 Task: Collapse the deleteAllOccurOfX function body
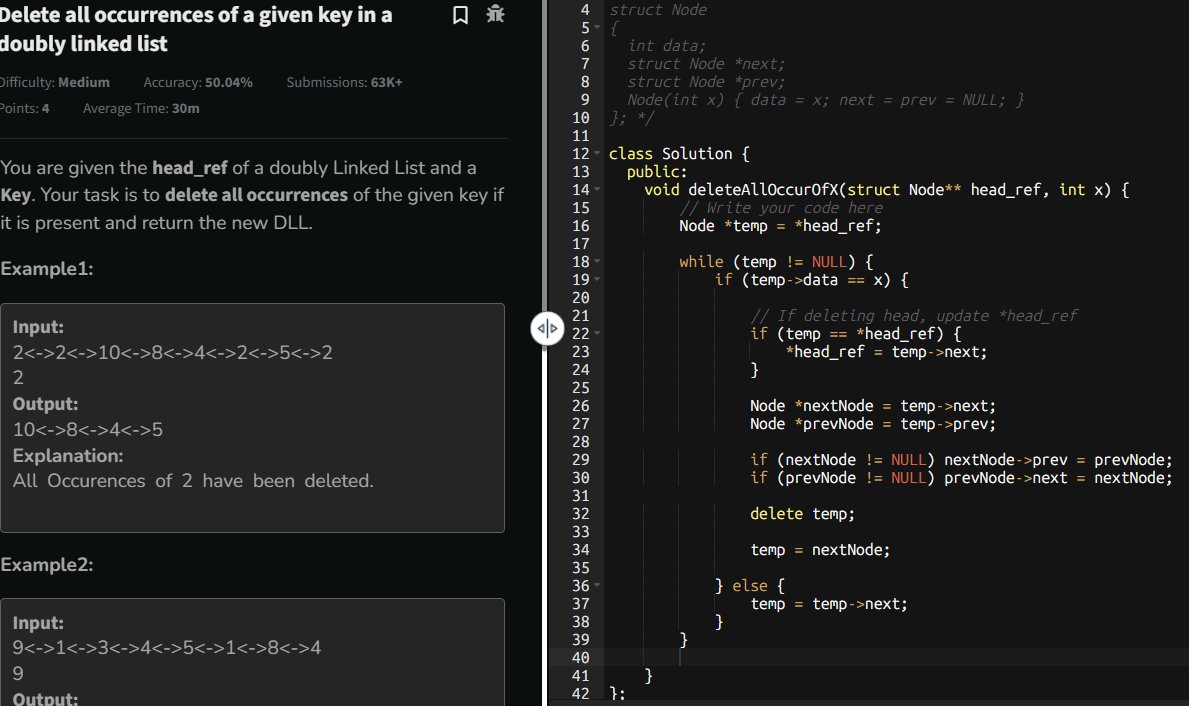click(x=596, y=190)
